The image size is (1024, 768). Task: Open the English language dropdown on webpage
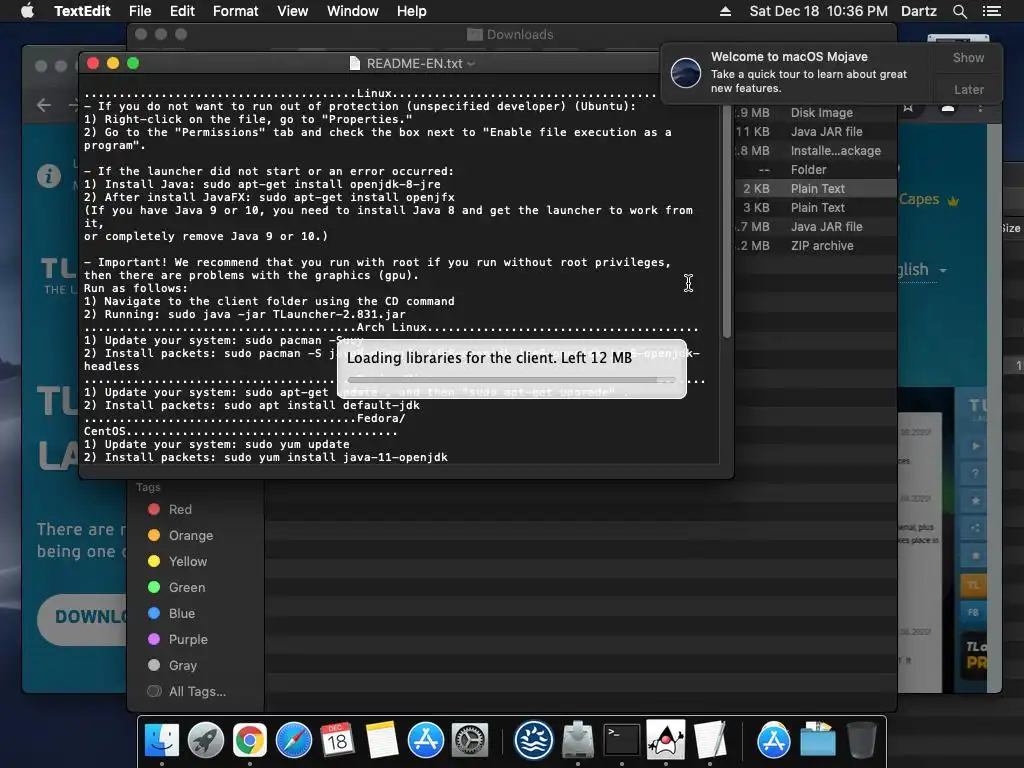(923, 270)
